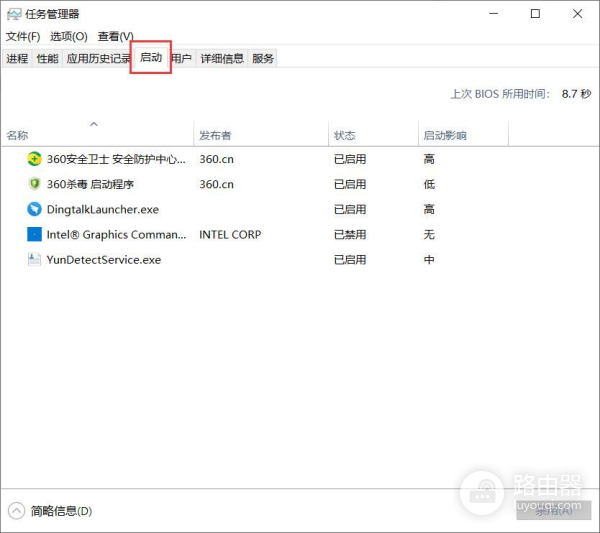600x533 pixels.
Task: Click the 8.7 秒 BIOS time value
Action: pyautogui.click(x=576, y=94)
